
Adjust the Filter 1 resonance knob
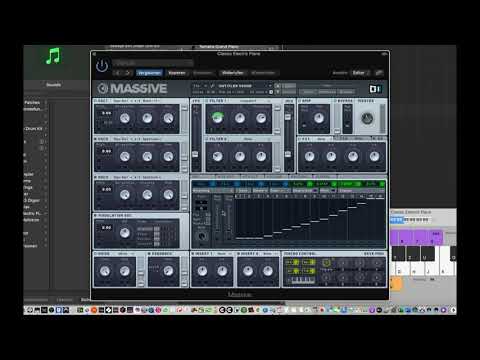point(261,118)
